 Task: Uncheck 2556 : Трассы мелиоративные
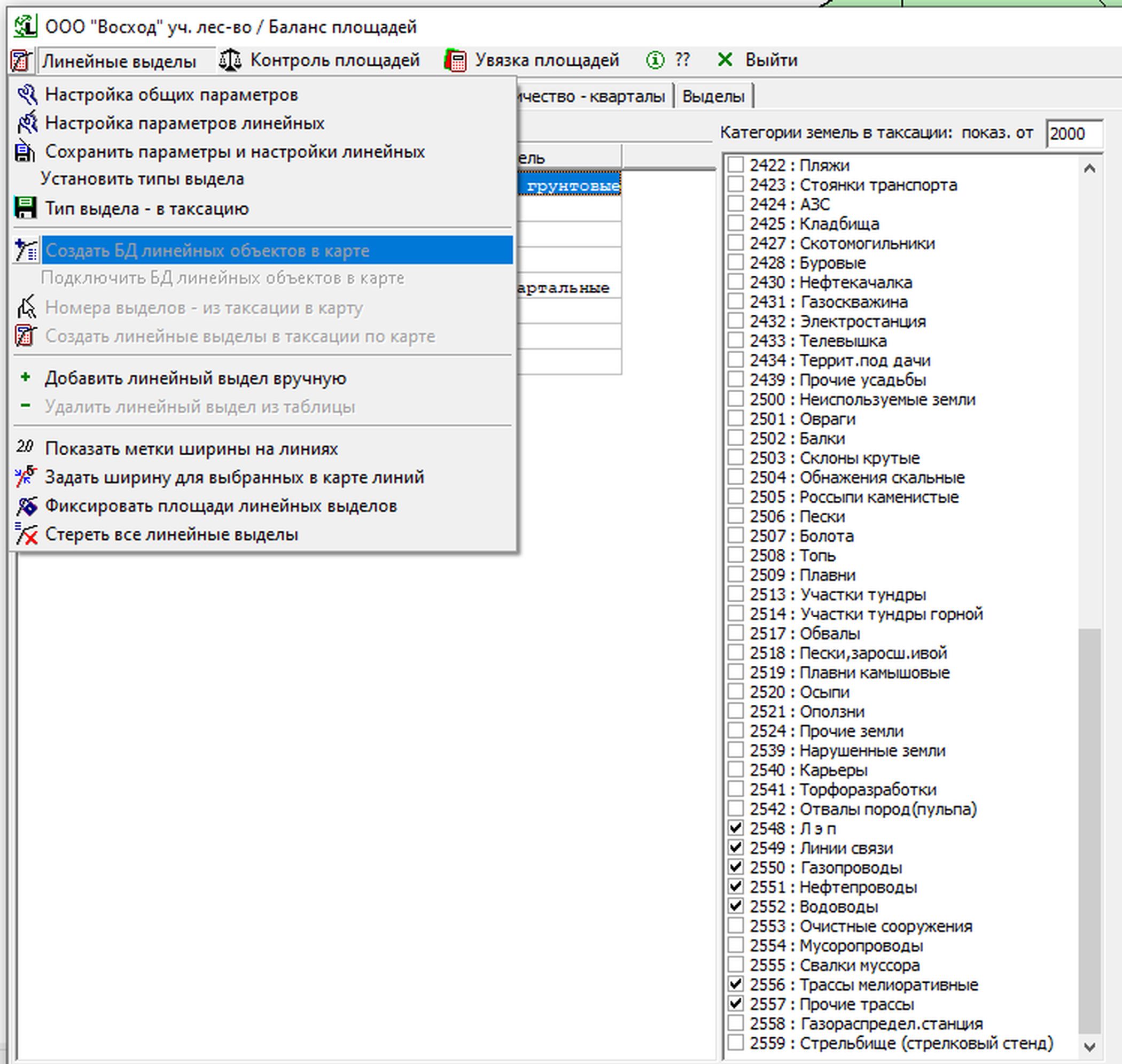pos(735,984)
